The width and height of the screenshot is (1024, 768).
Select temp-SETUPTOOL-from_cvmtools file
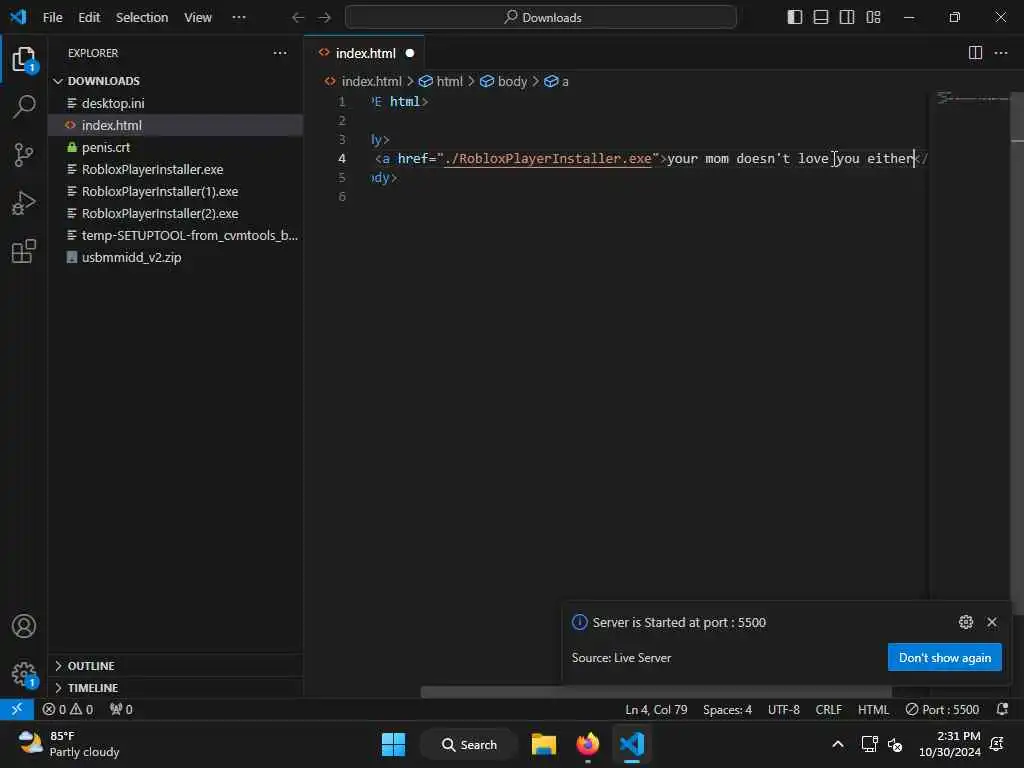coord(175,236)
